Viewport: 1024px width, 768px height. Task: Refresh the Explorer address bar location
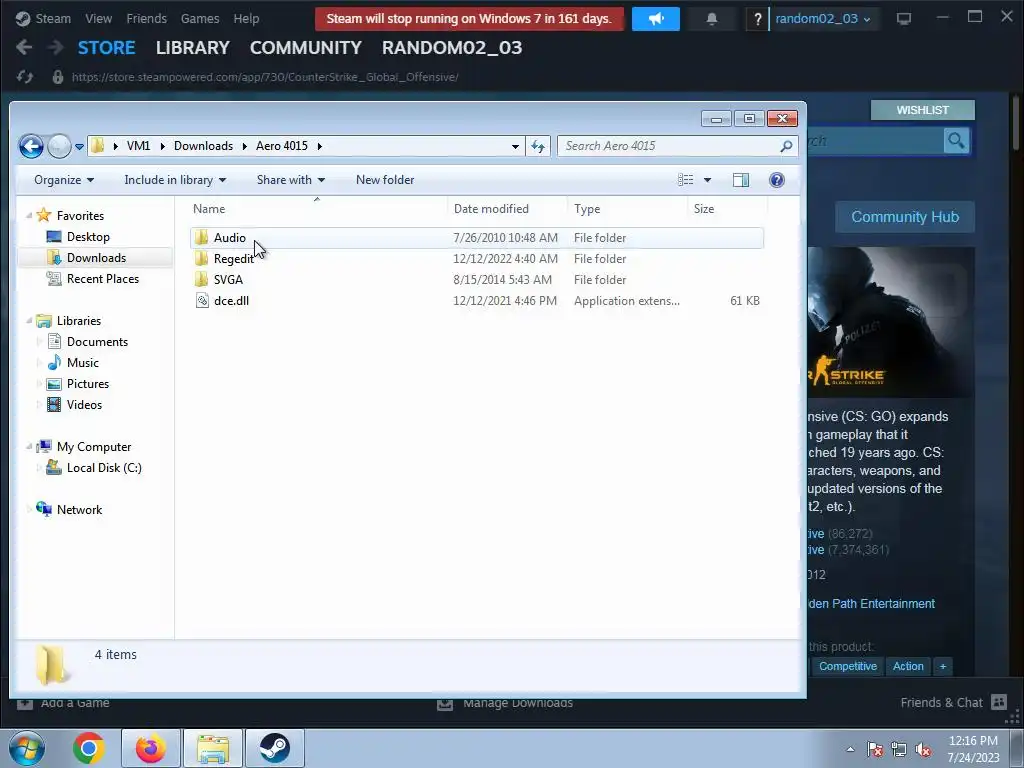click(538, 146)
